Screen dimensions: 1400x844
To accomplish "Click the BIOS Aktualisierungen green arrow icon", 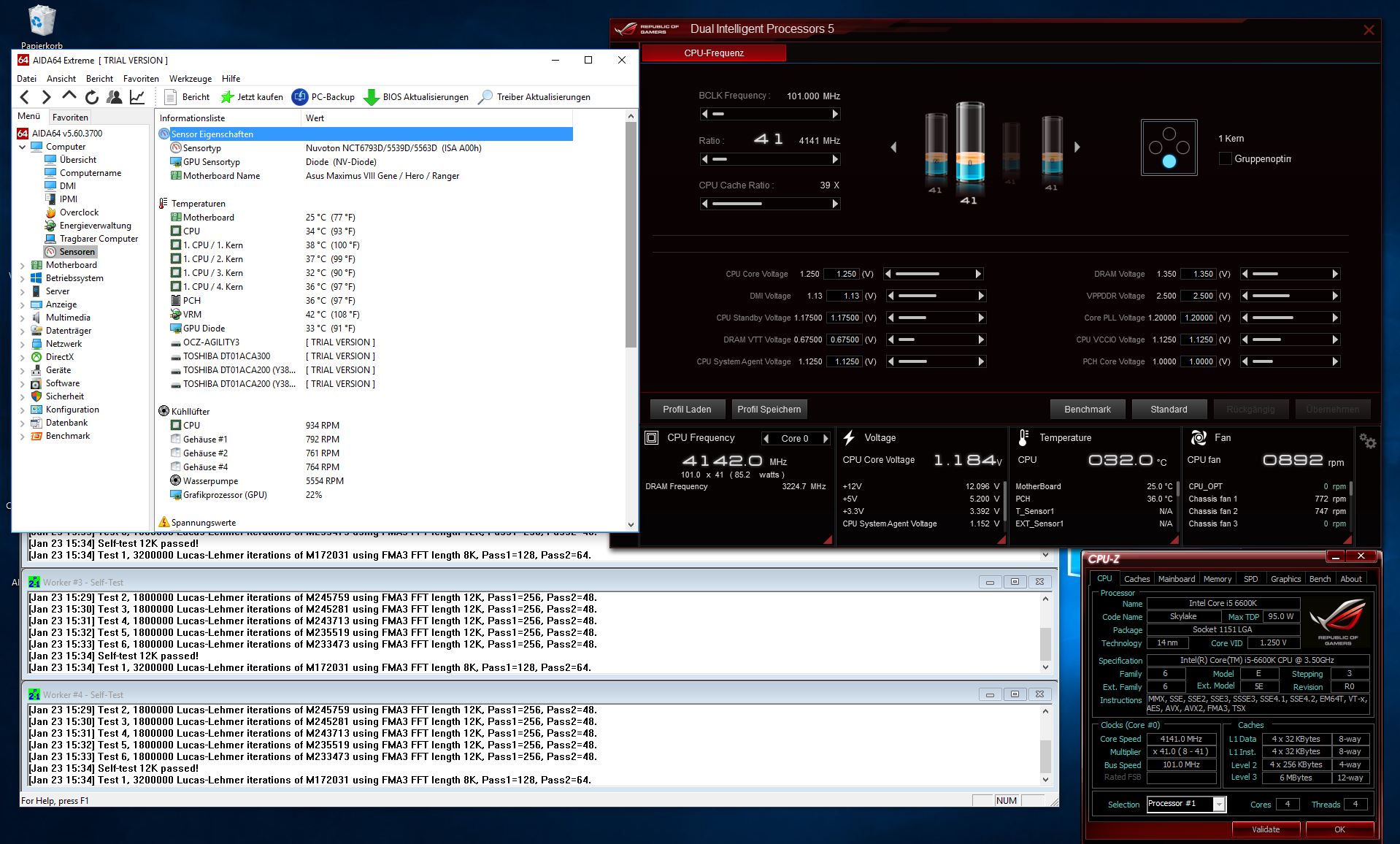I will coord(372,97).
